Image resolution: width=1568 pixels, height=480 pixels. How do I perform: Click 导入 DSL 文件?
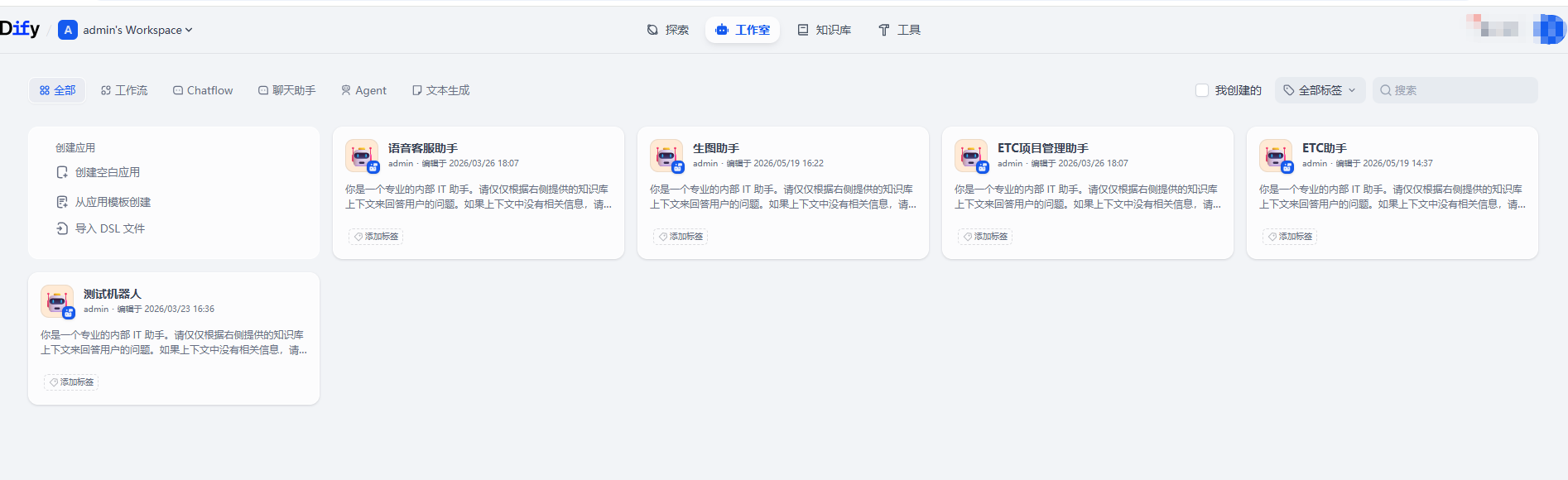click(x=110, y=228)
